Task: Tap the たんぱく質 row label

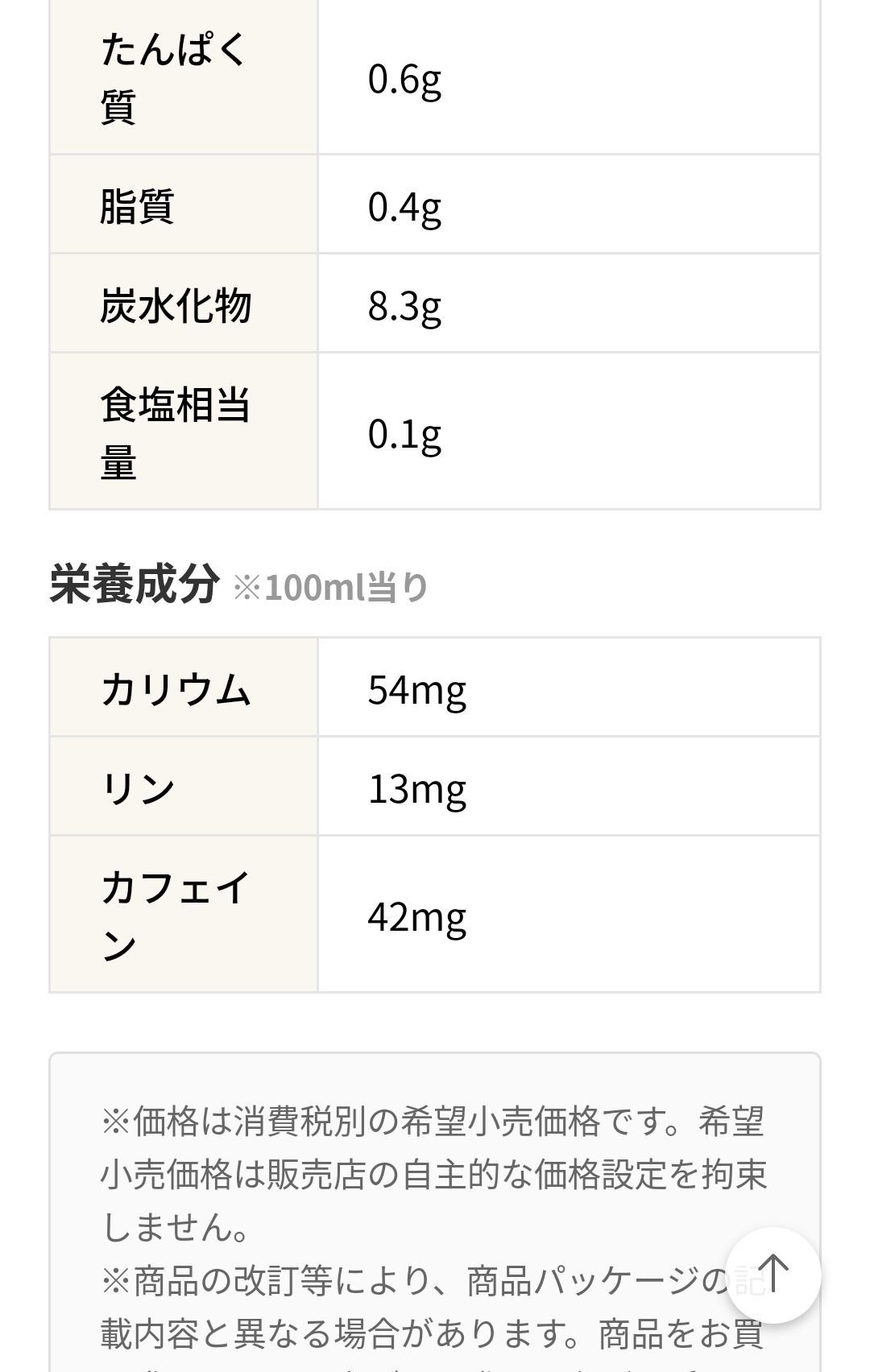Action: (173, 77)
